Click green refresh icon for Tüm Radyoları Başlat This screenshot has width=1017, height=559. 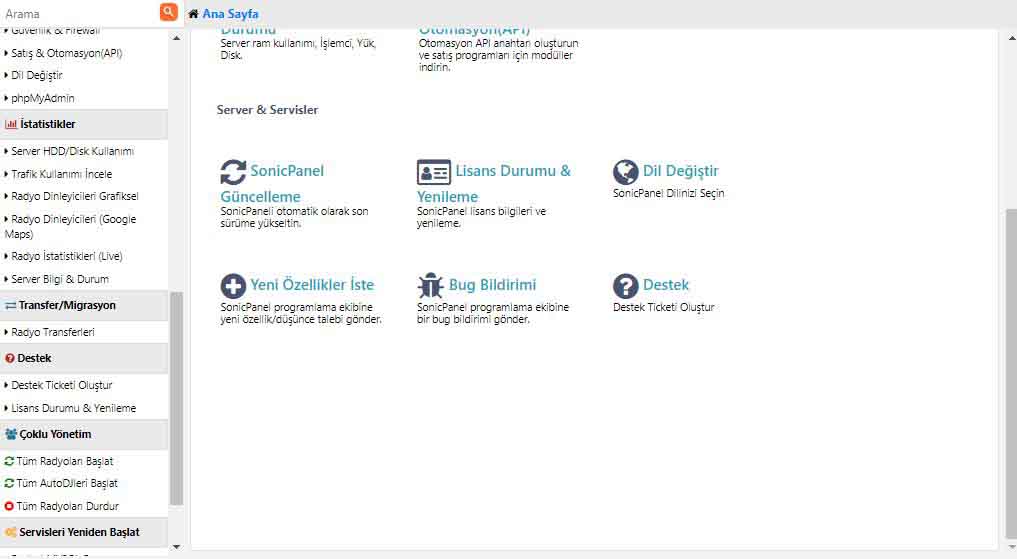[9, 461]
